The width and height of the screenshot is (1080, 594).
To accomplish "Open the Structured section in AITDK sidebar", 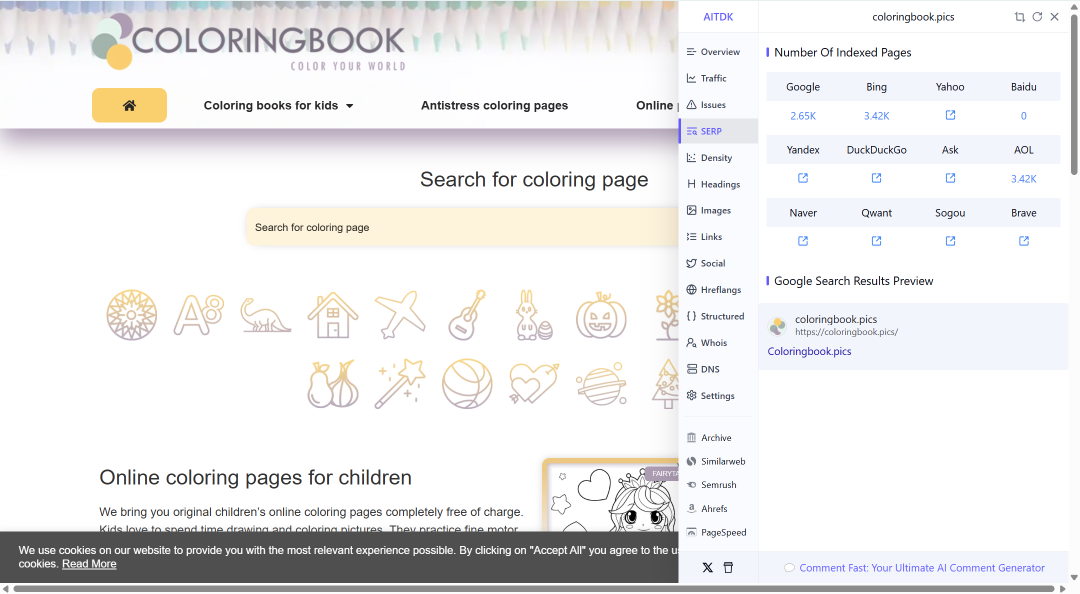I will [718, 316].
